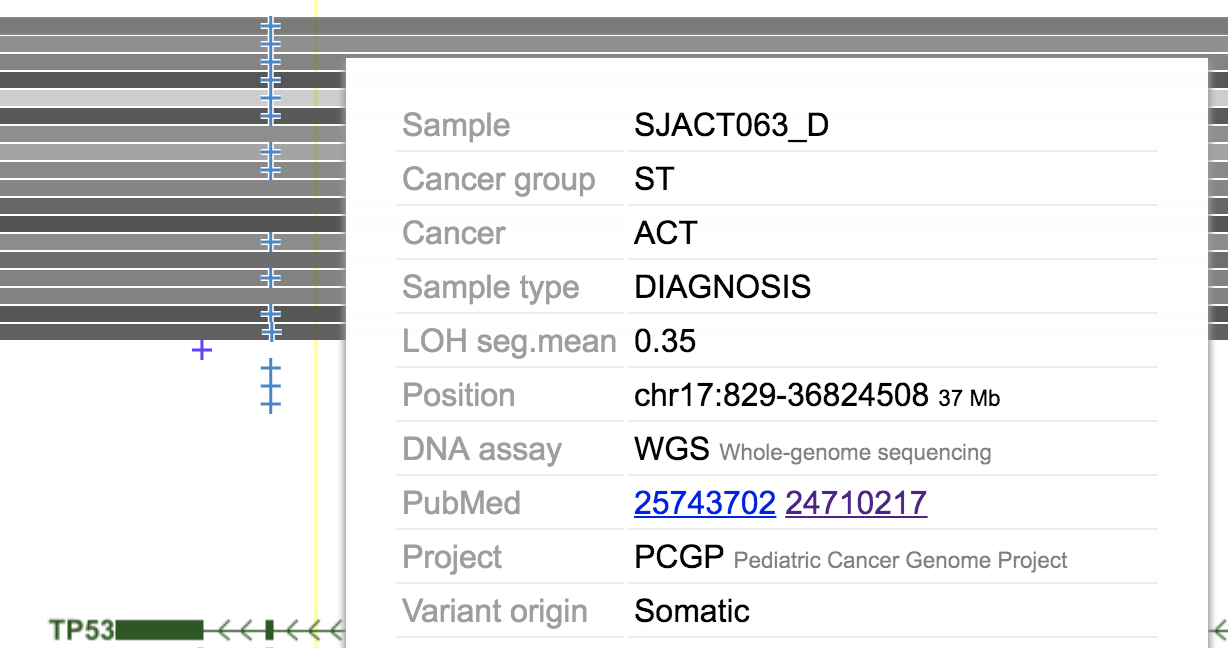The height and width of the screenshot is (648, 1228).
Task: Click the DIAGNOSIS sample type value
Action: pos(723,287)
